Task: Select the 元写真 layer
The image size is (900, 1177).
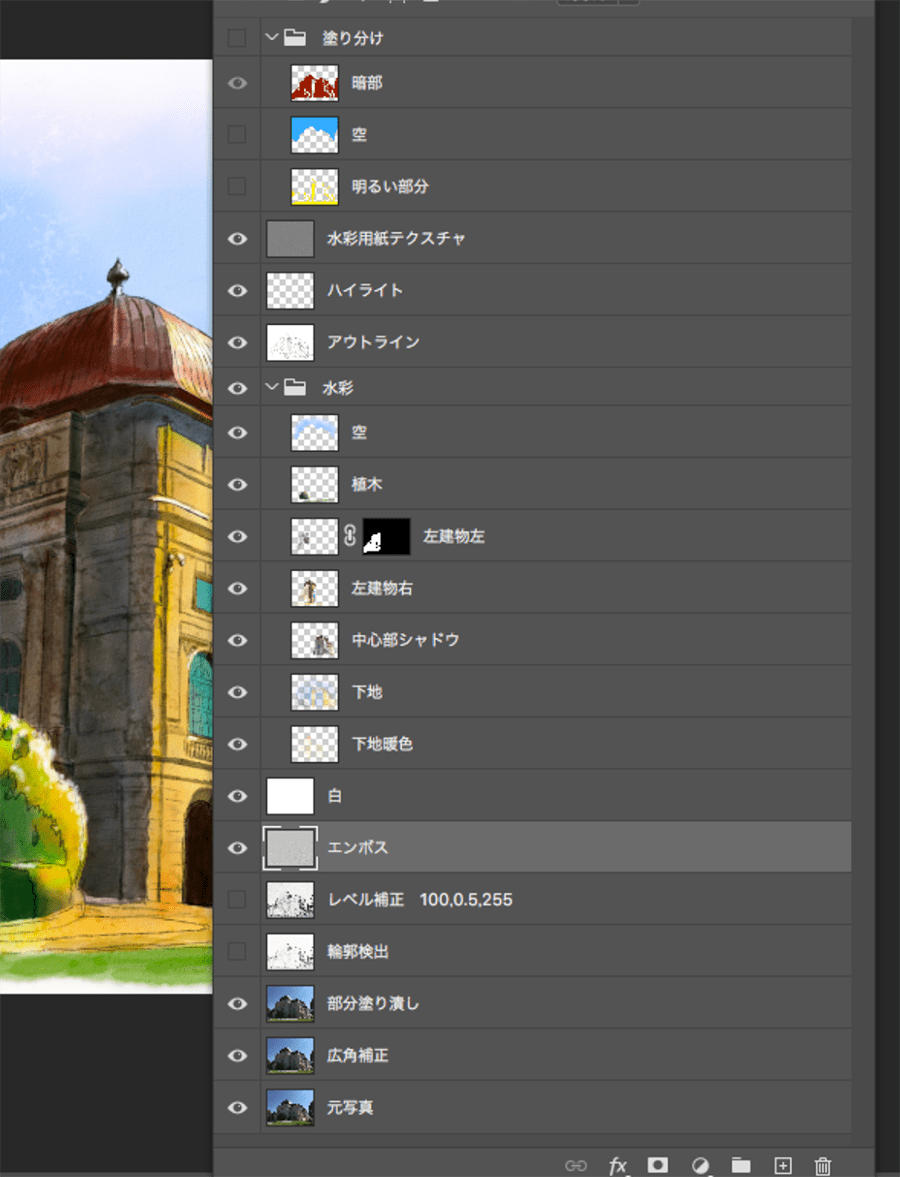Action: [x=350, y=1108]
